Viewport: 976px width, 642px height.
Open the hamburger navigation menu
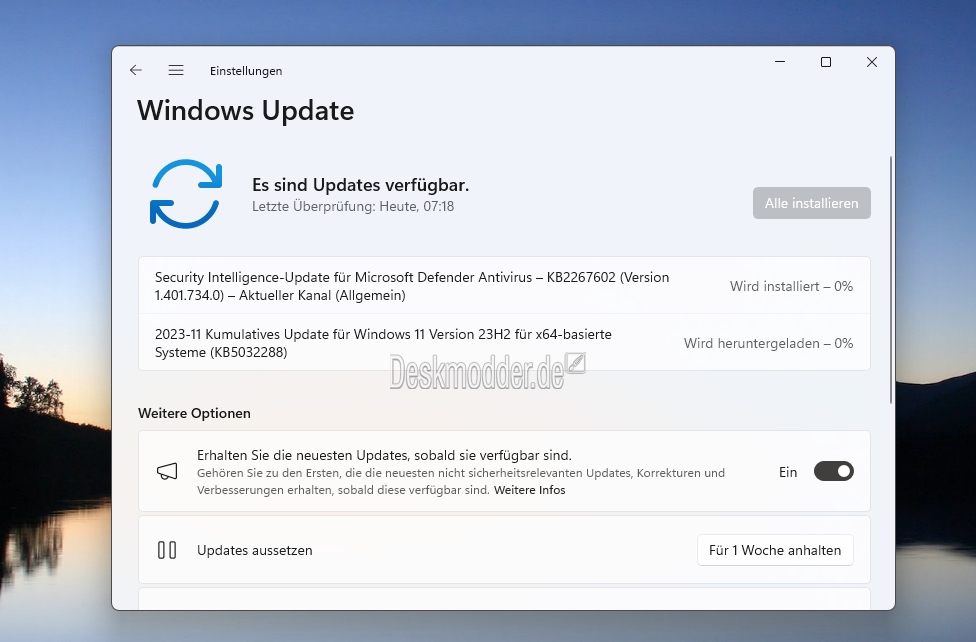coord(176,70)
